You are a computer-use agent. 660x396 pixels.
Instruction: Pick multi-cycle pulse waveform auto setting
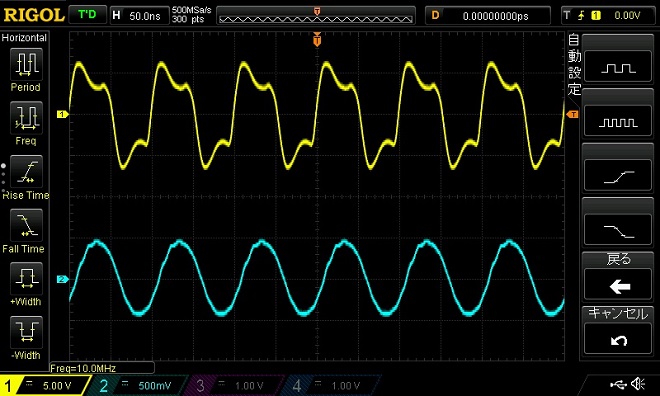(x=618, y=121)
